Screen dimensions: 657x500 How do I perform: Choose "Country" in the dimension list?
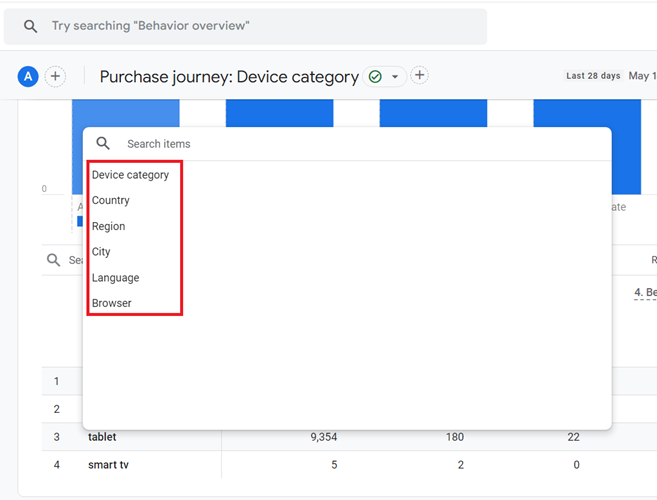click(111, 200)
